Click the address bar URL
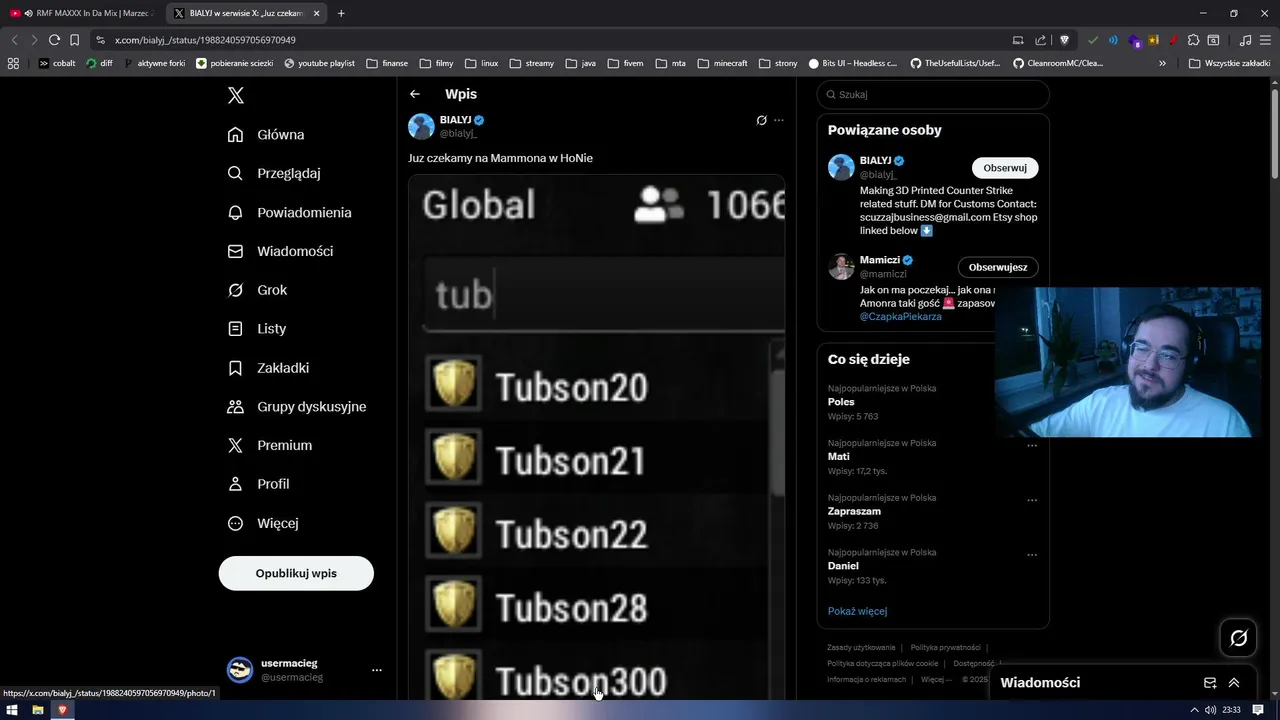 point(205,40)
